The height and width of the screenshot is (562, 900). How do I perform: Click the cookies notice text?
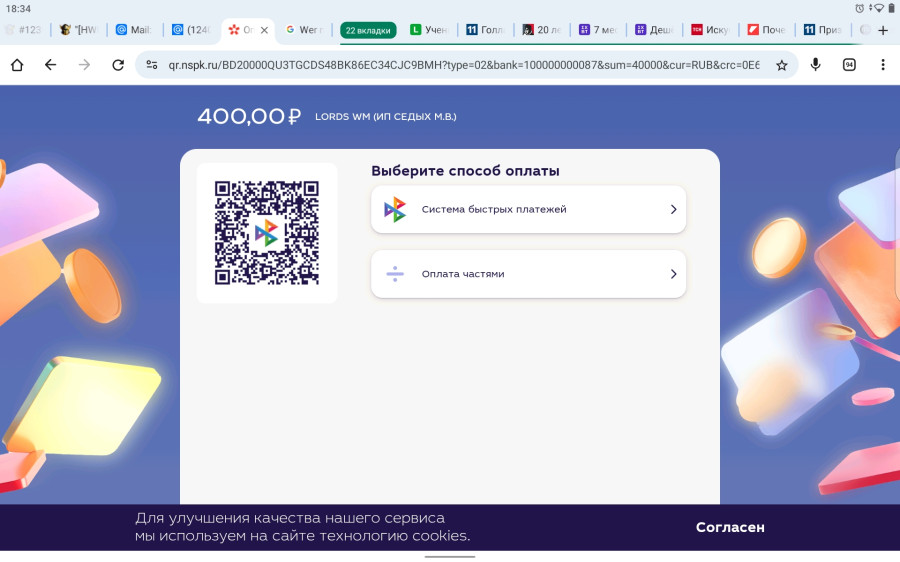point(302,527)
